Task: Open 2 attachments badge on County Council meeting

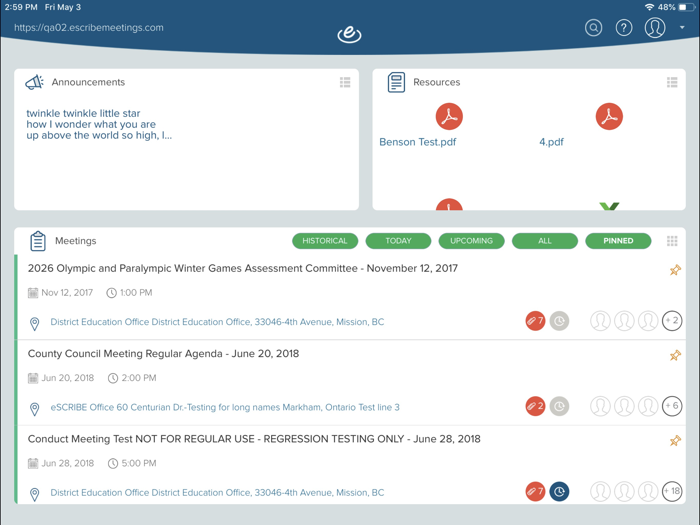Action: click(x=535, y=406)
